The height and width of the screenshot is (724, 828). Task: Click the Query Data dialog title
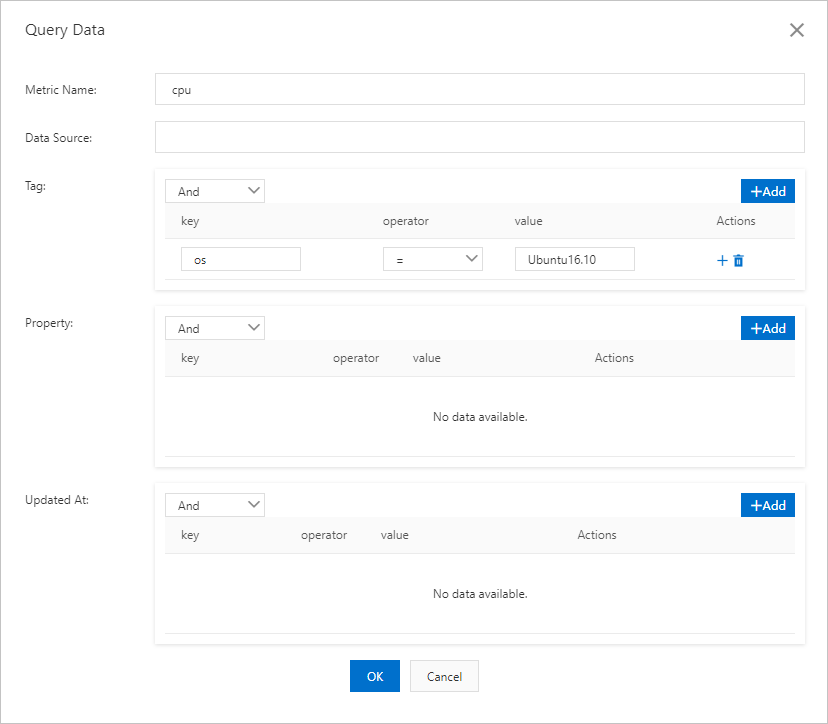pyautogui.click(x=65, y=30)
